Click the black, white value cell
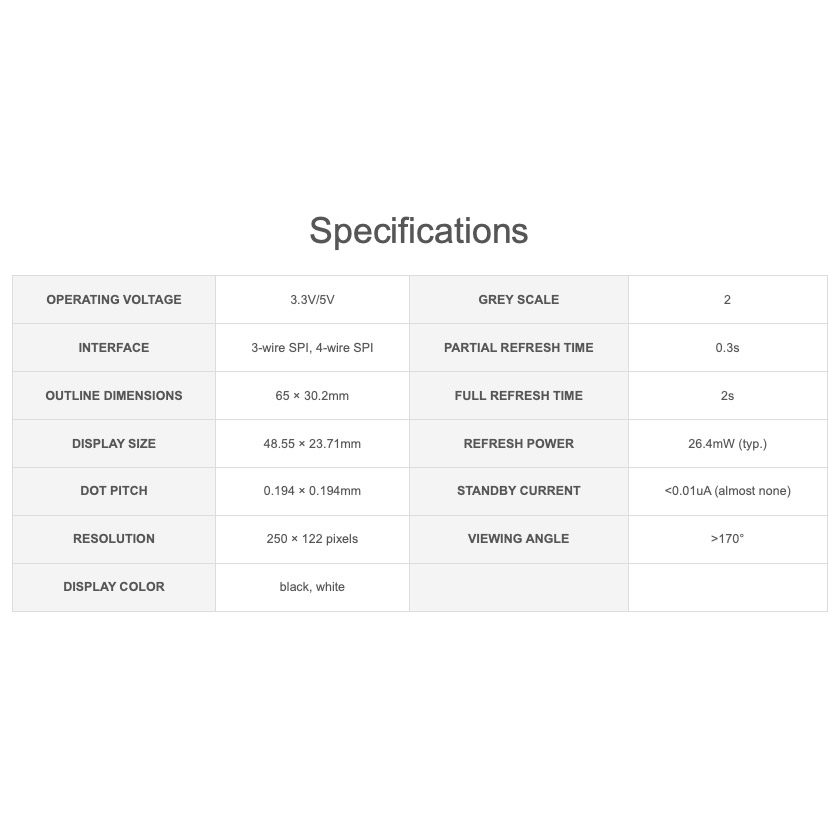 312,587
